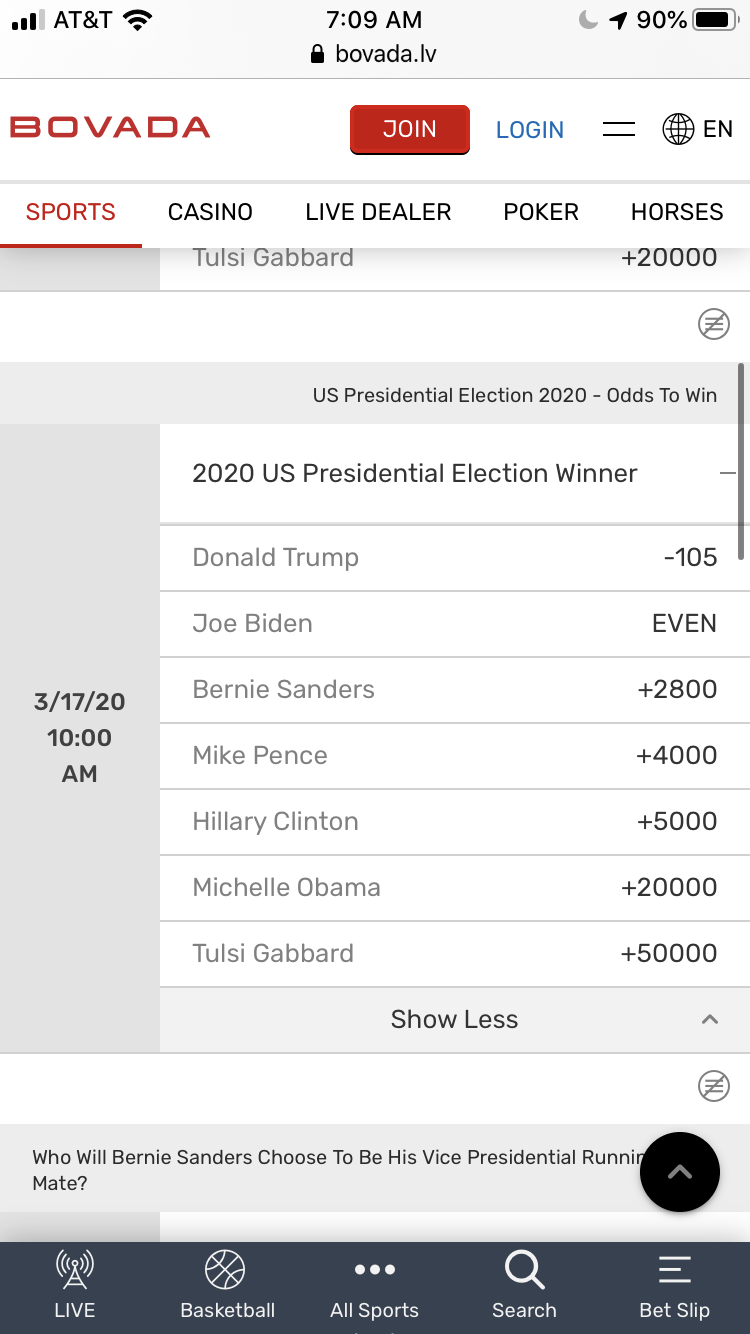
Task: Open the Bet Slip icon
Action: tap(675, 1270)
